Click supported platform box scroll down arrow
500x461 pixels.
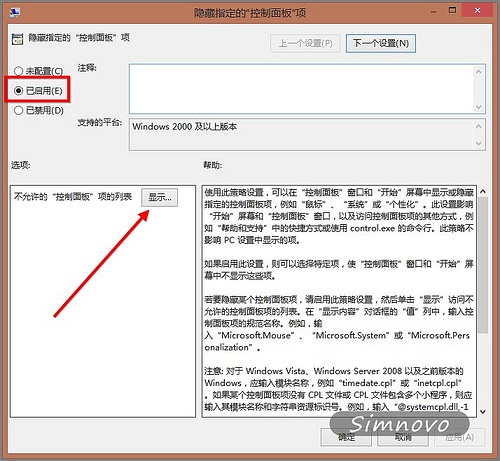479,144
